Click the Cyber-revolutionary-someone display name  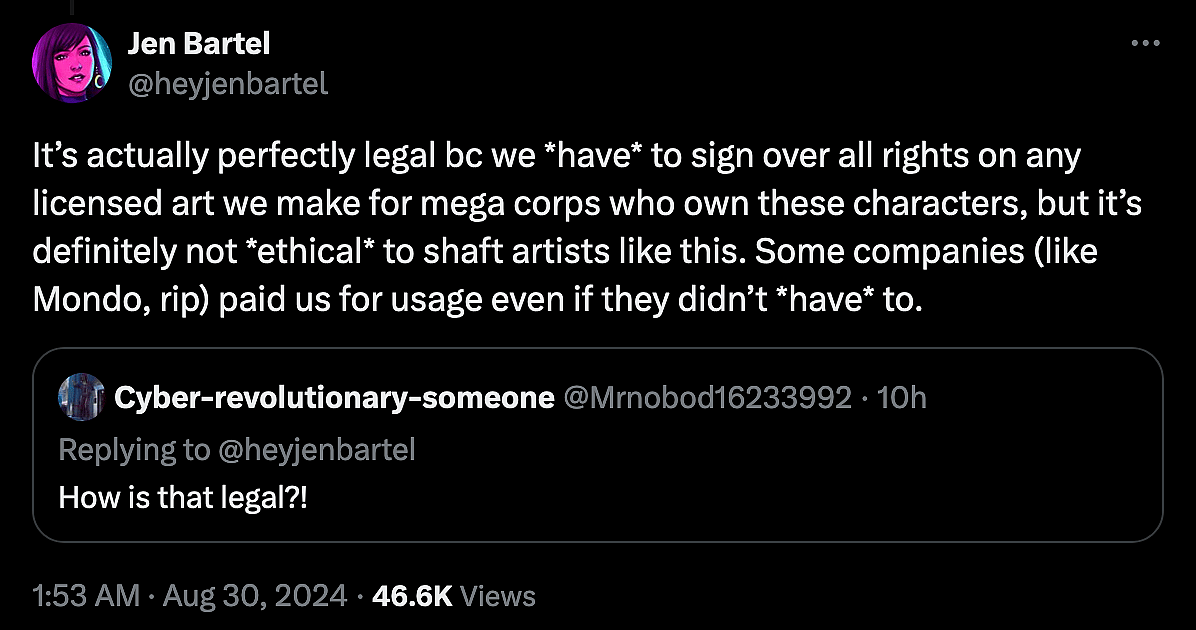[334, 398]
